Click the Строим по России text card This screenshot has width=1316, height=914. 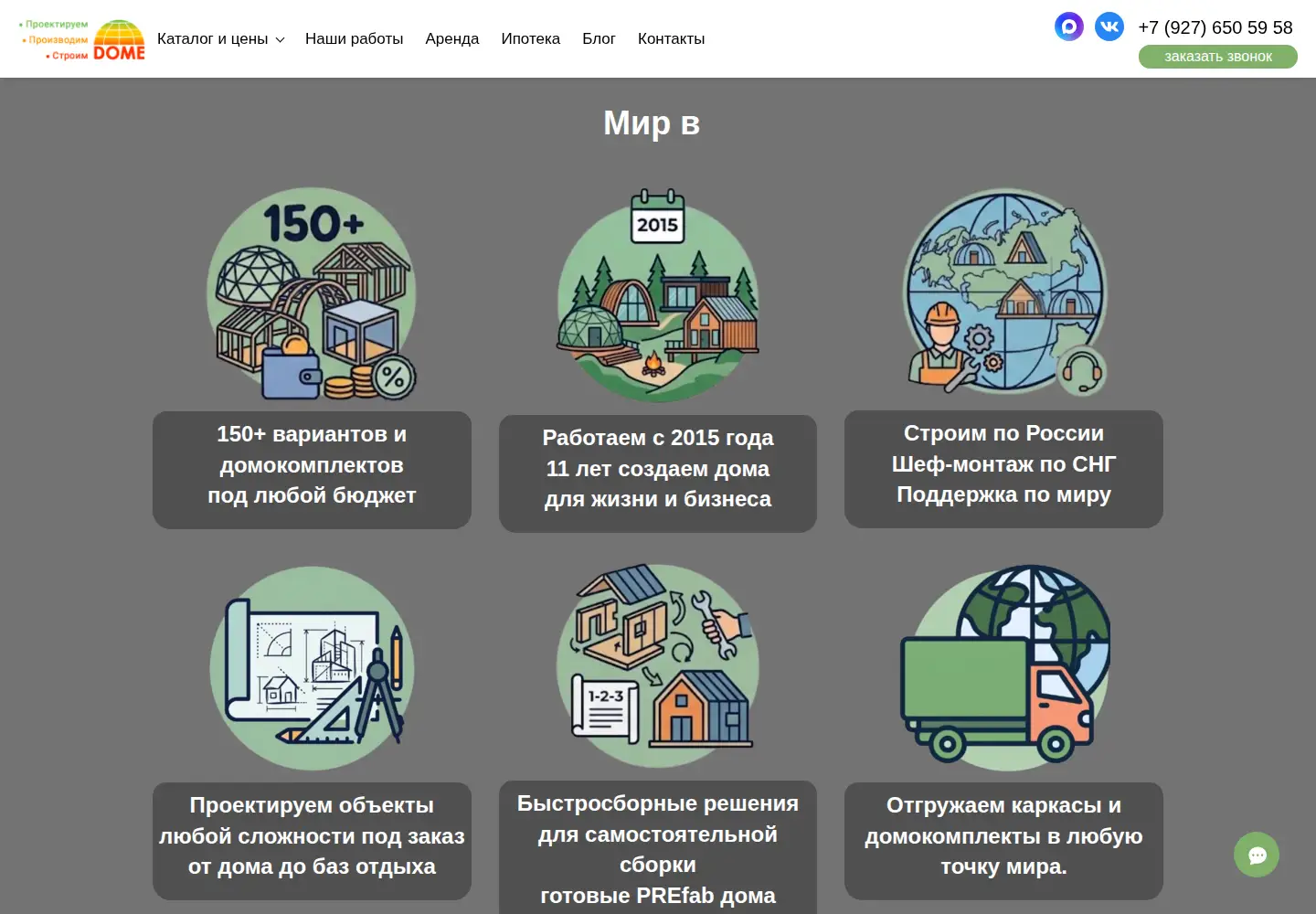(1003, 469)
